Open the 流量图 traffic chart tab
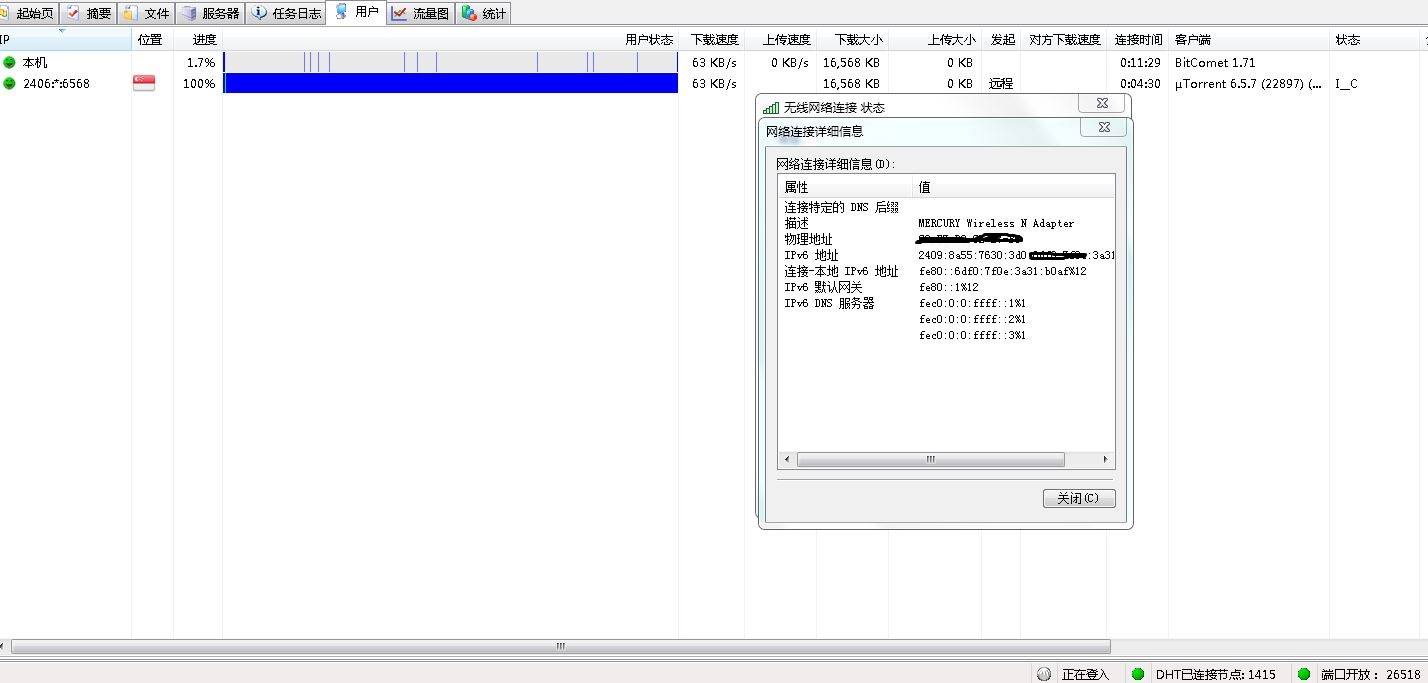This screenshot has width=1428, height=683. tap(420, 13)
